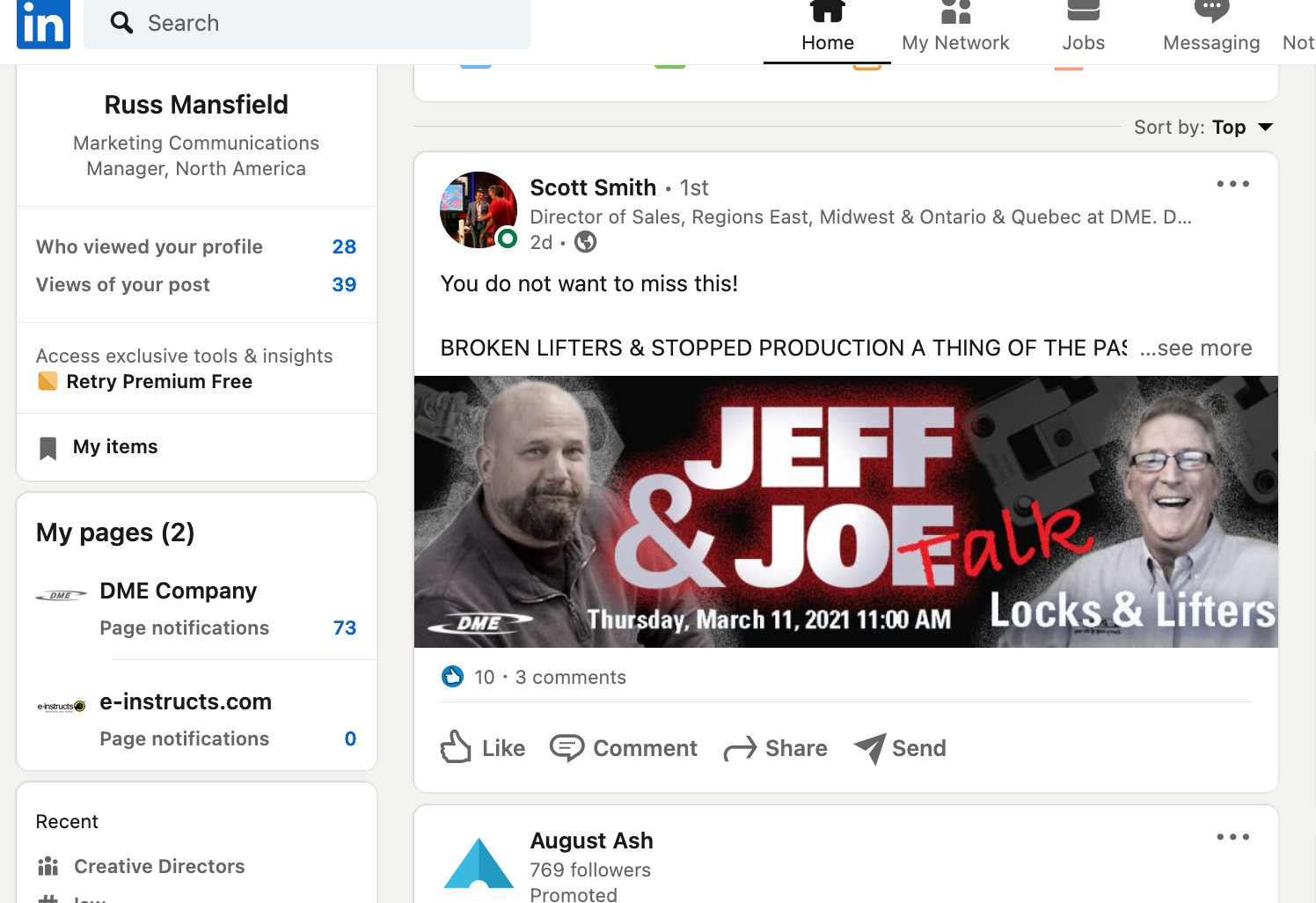Like Scott Smith's post
Image resolution: width=1316 pixels, height=903 pixels.
483,748
